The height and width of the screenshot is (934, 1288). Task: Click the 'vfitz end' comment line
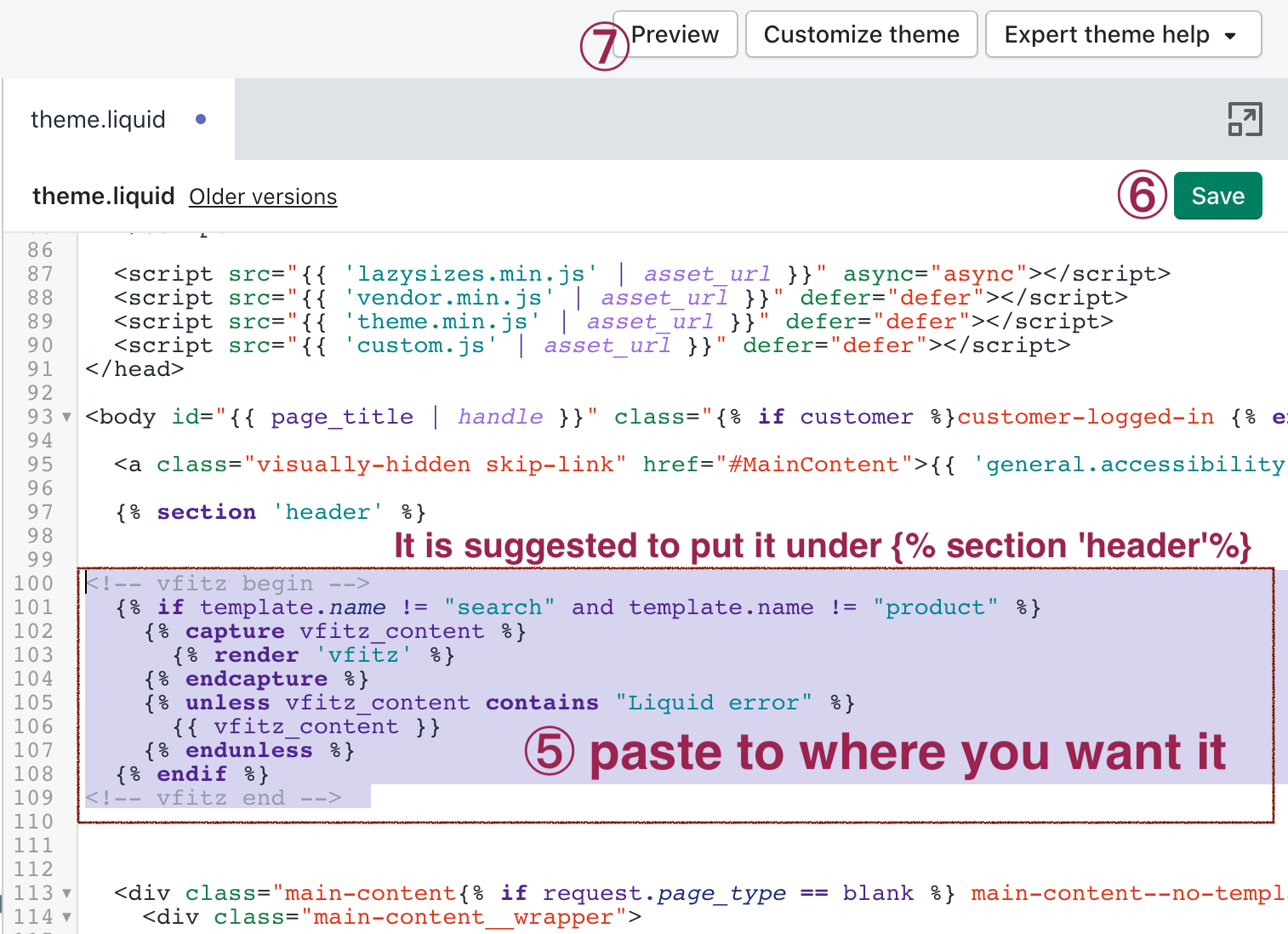click(214, 798)
